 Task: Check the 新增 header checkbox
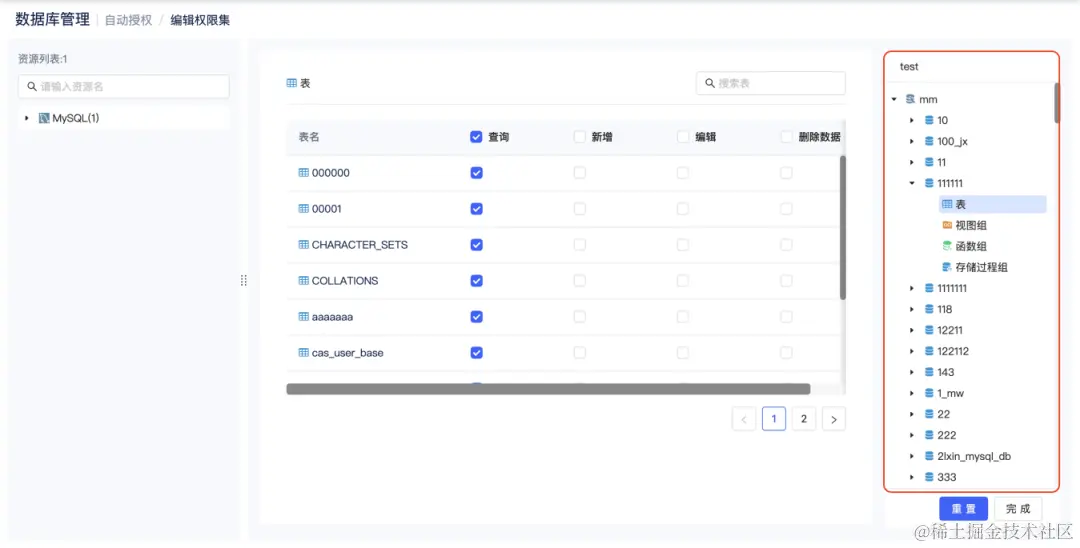pos(579,137)
